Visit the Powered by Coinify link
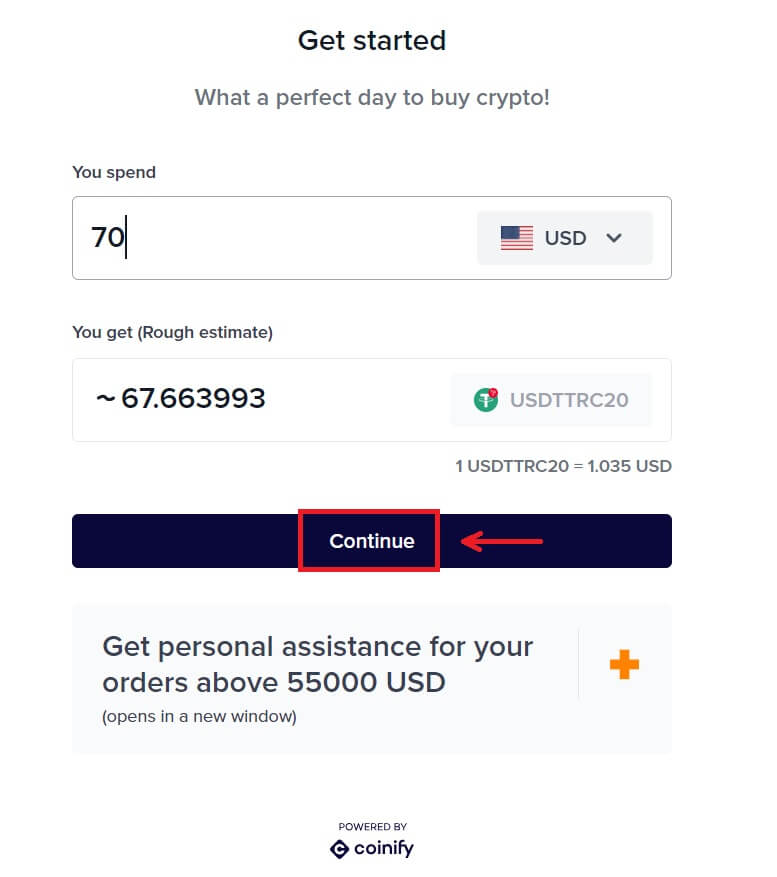Screen dimensions: 777x877 click(x=371, y=840)
